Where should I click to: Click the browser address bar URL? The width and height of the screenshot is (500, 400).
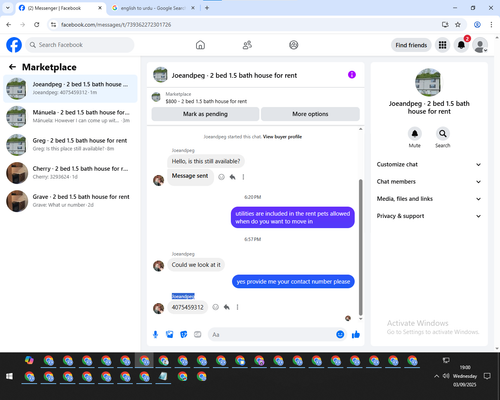coord(116,25)
